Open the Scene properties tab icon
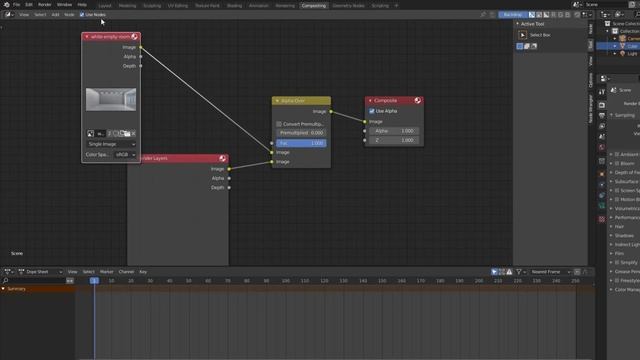This screenshot has width=640, height=360. pyautogui.click(x=602, y=137)
